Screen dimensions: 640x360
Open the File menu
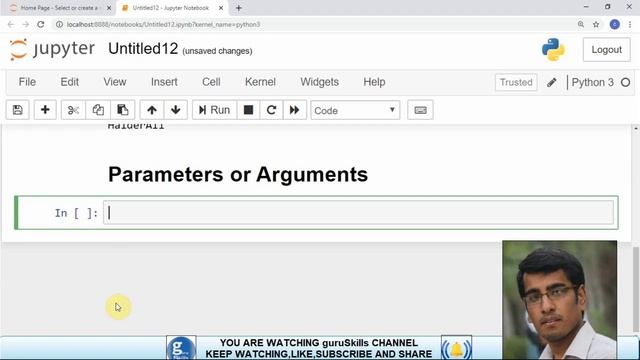point(27,82)
